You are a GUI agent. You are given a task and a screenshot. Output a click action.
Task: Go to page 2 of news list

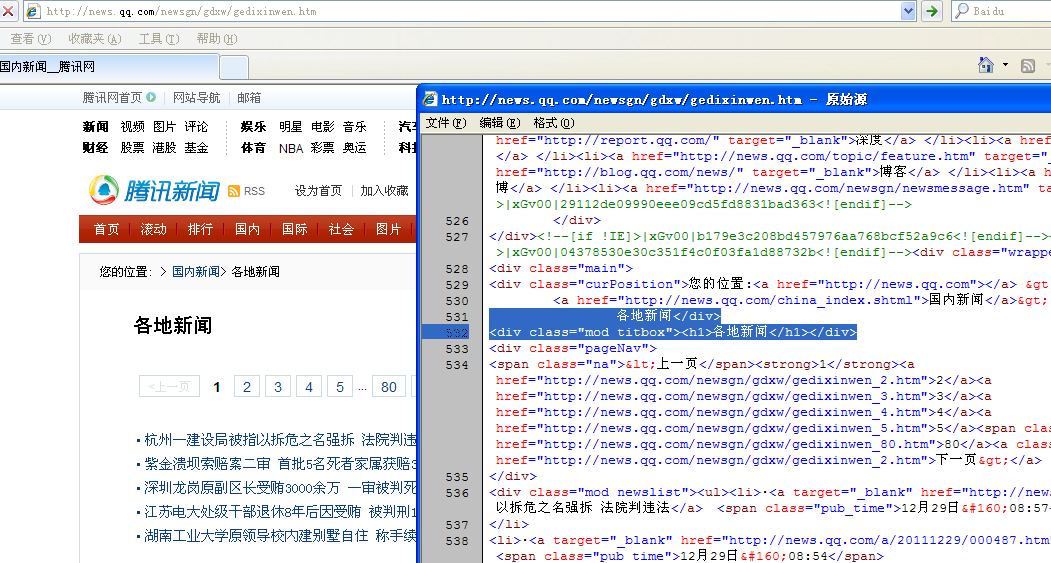pos(247,387)
